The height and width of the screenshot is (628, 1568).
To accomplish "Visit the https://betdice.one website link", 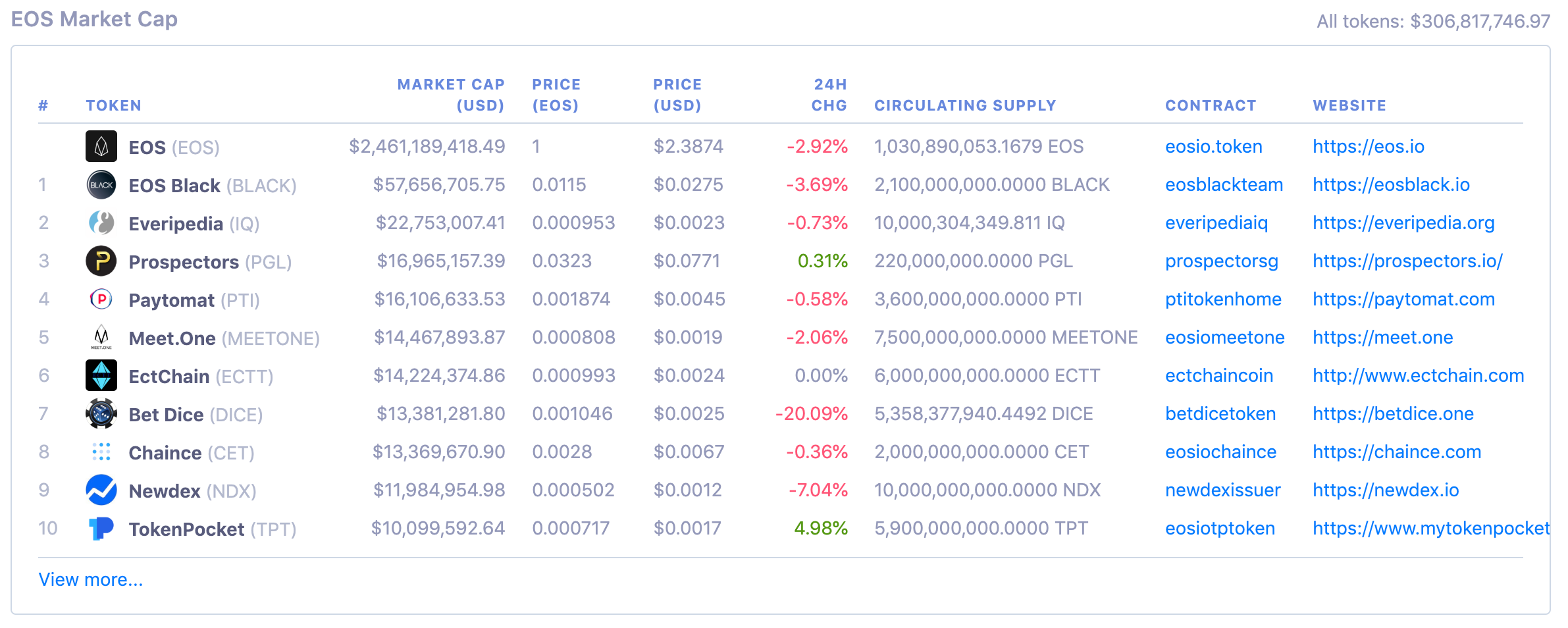I will pos(1393,413).
